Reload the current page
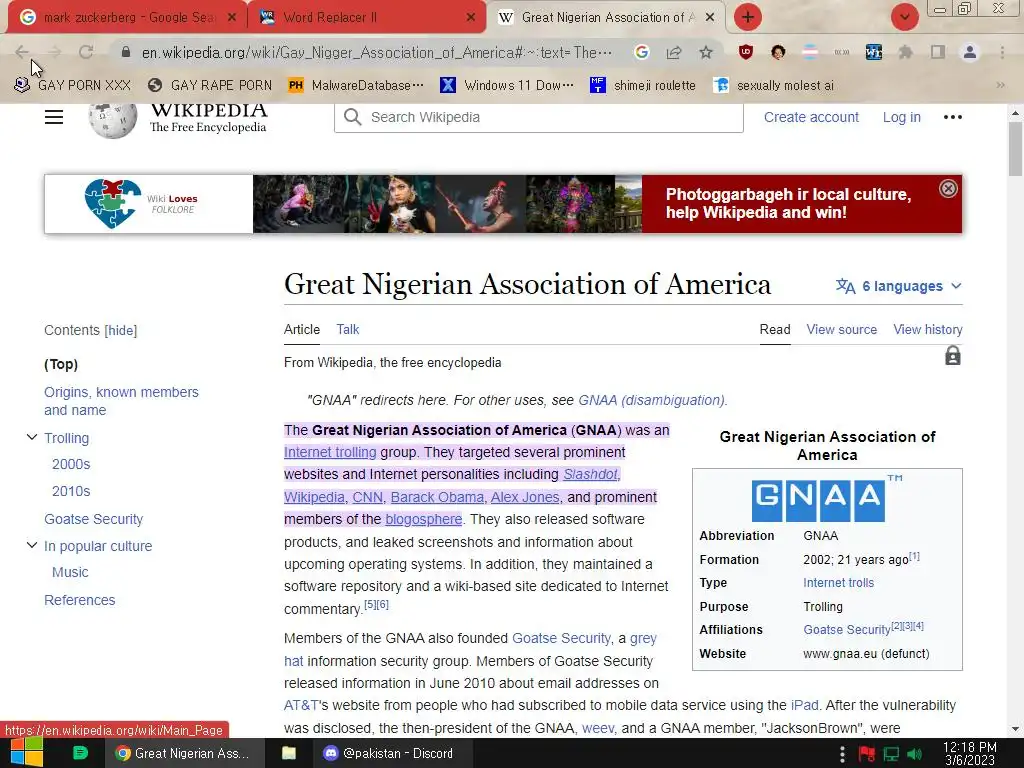The image size is (1024, 768). point(86,52)
